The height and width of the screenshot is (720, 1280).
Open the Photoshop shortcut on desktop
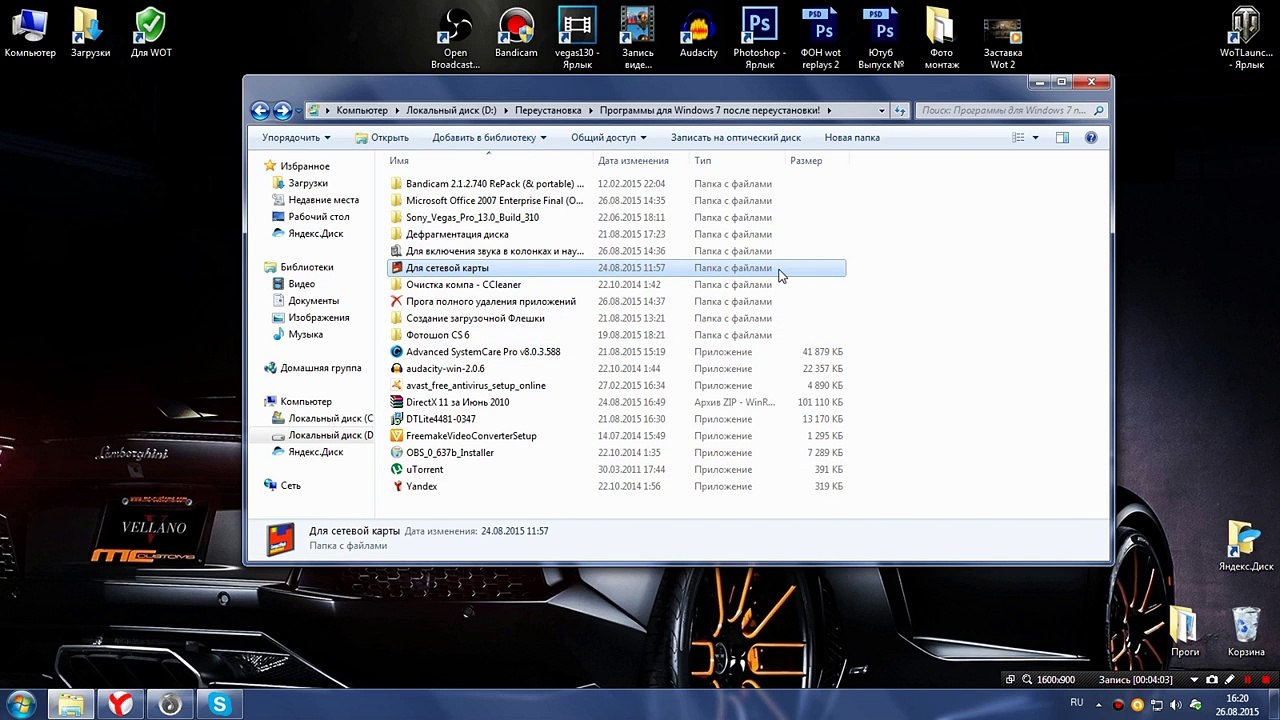[759, 39]
